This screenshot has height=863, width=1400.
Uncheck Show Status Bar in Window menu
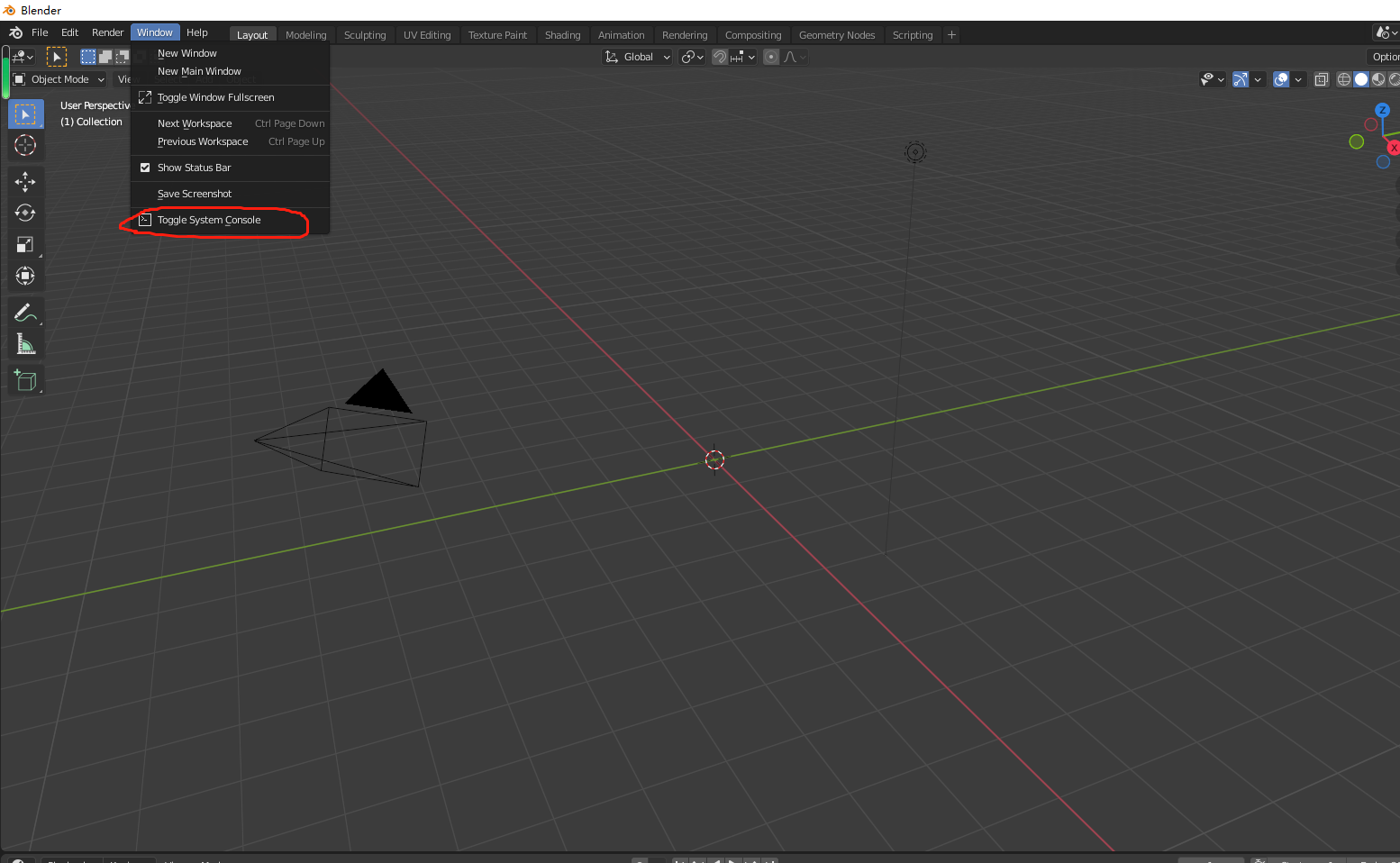145,168
